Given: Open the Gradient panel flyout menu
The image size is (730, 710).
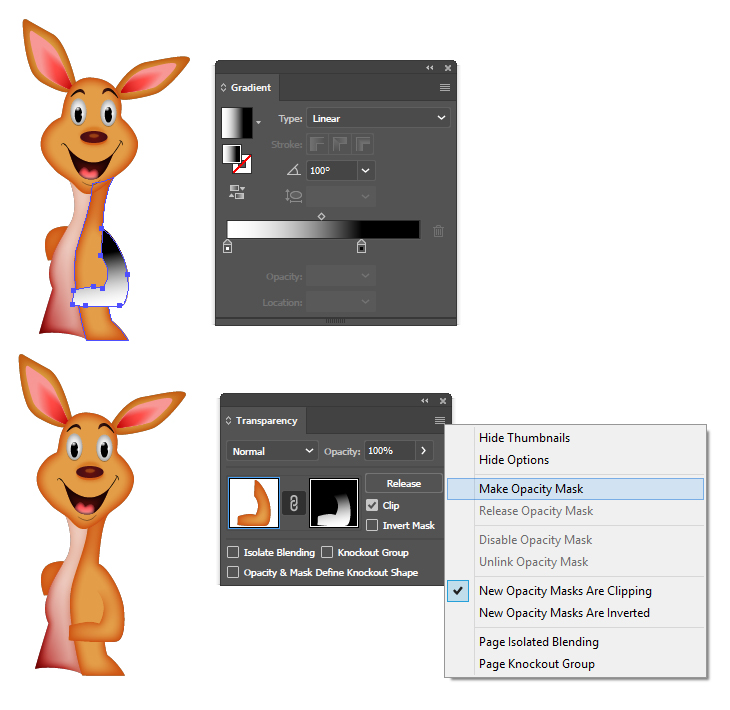Looking at the screenshot, I should (x=445, y=88).
